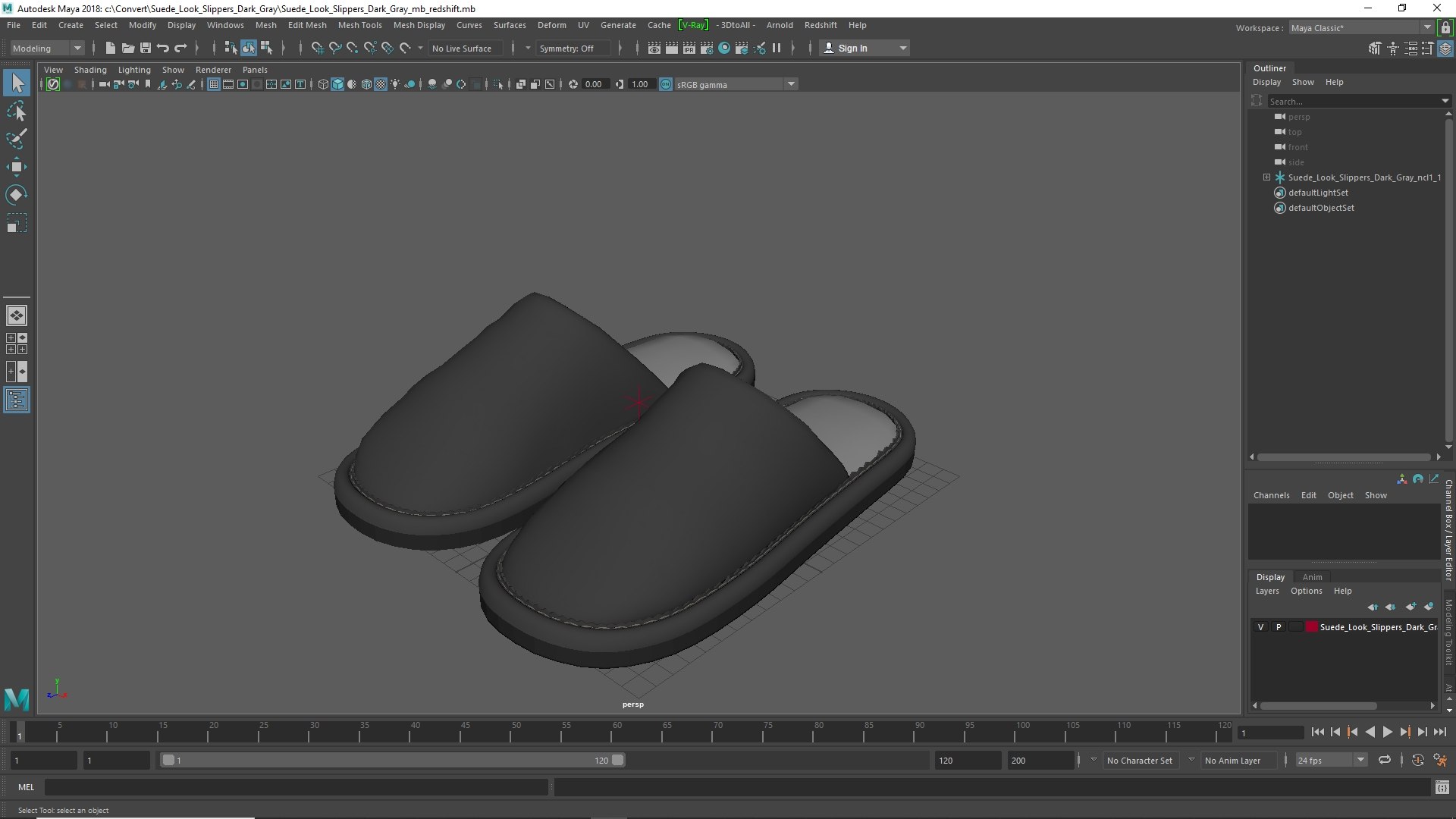Click the Pause IPR render icon
Image resolution: width=1456 pixels, height=819 pixels.
pyautogui.click(x=777, y=48)
